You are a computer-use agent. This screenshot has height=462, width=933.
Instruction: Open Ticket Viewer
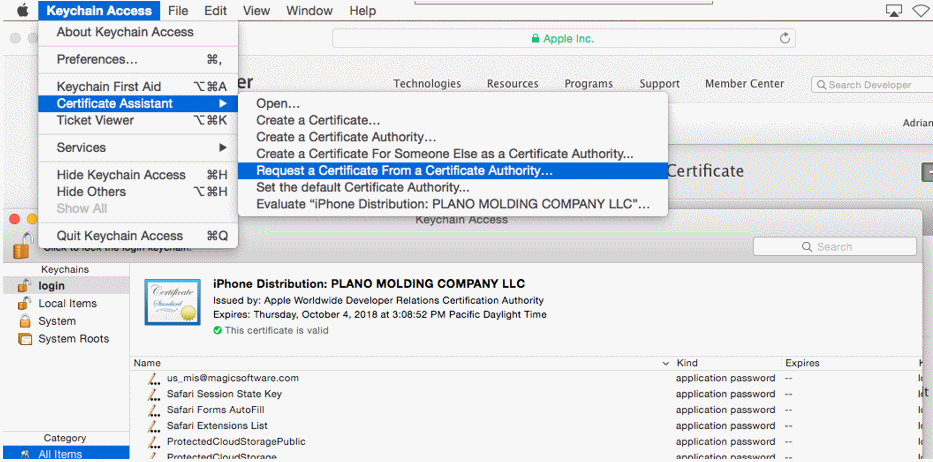[x=138, y=120]
